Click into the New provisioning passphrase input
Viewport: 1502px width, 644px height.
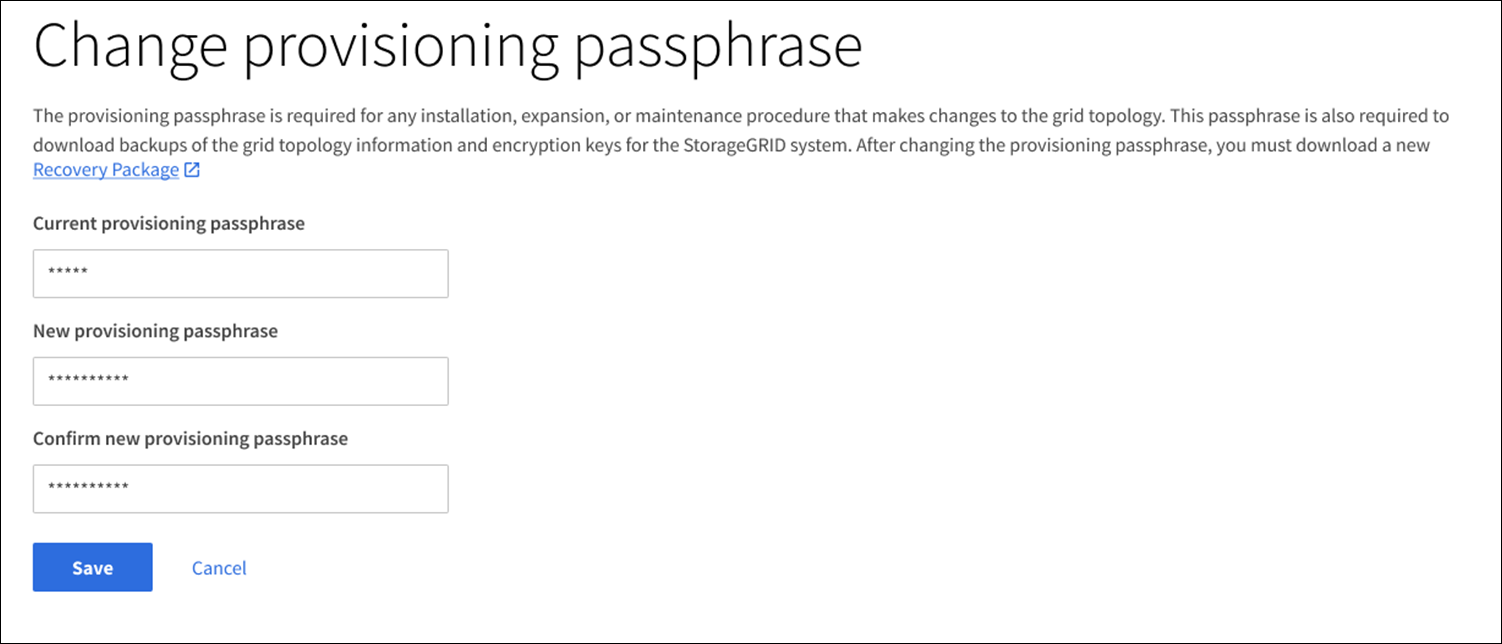coord(240,381)
